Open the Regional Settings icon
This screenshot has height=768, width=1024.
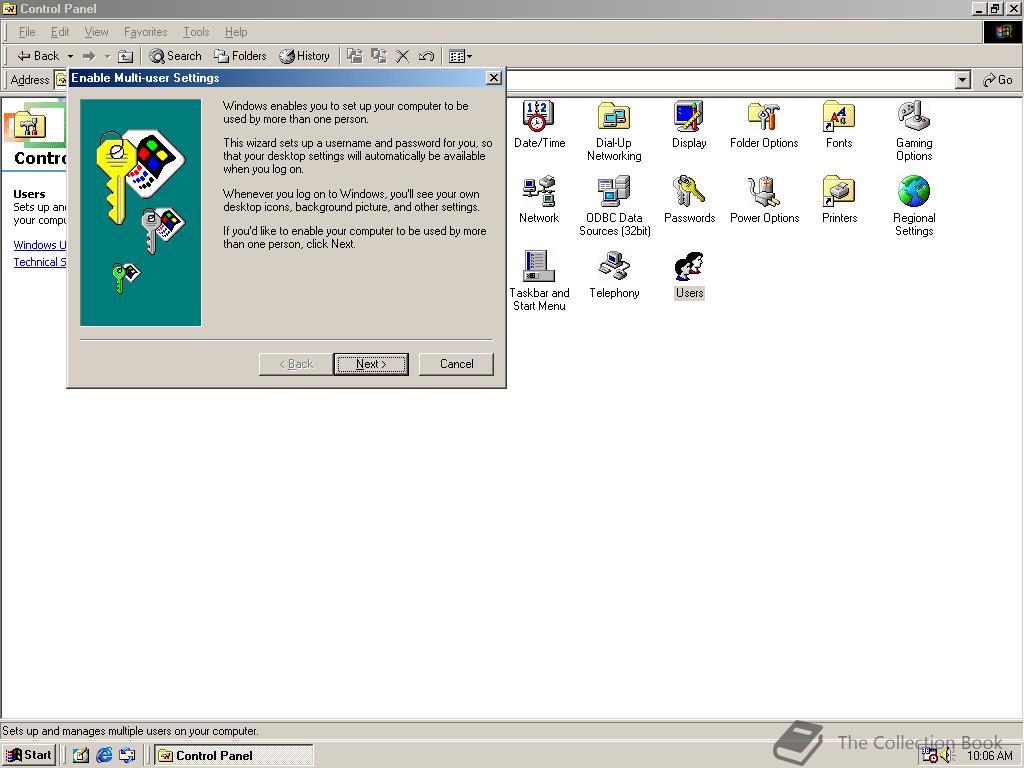tap(914, 205)
